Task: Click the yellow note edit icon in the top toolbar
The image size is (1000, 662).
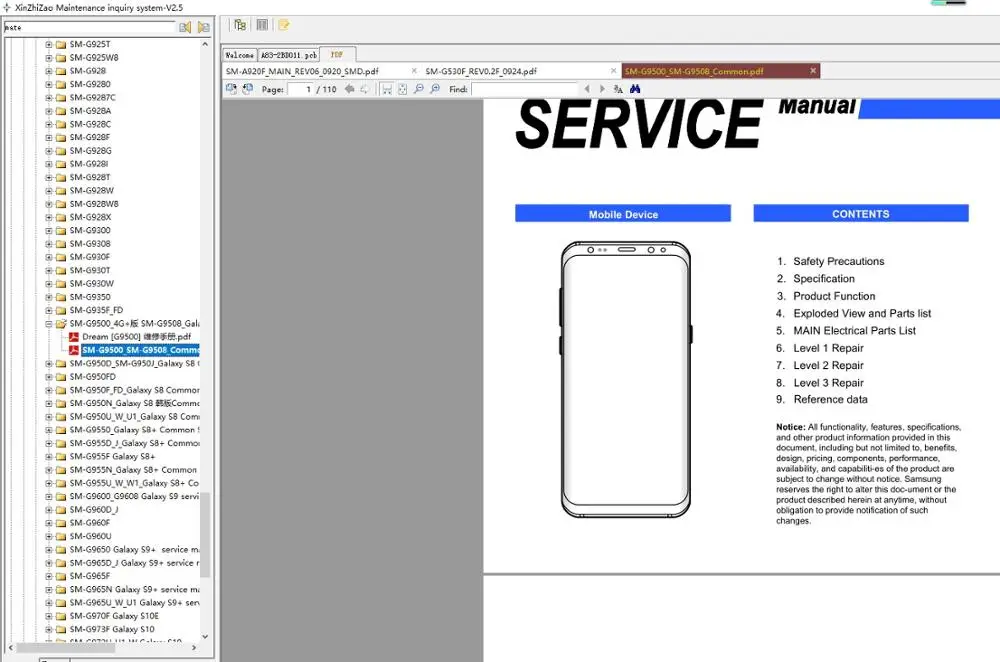Action: point(284,25)
